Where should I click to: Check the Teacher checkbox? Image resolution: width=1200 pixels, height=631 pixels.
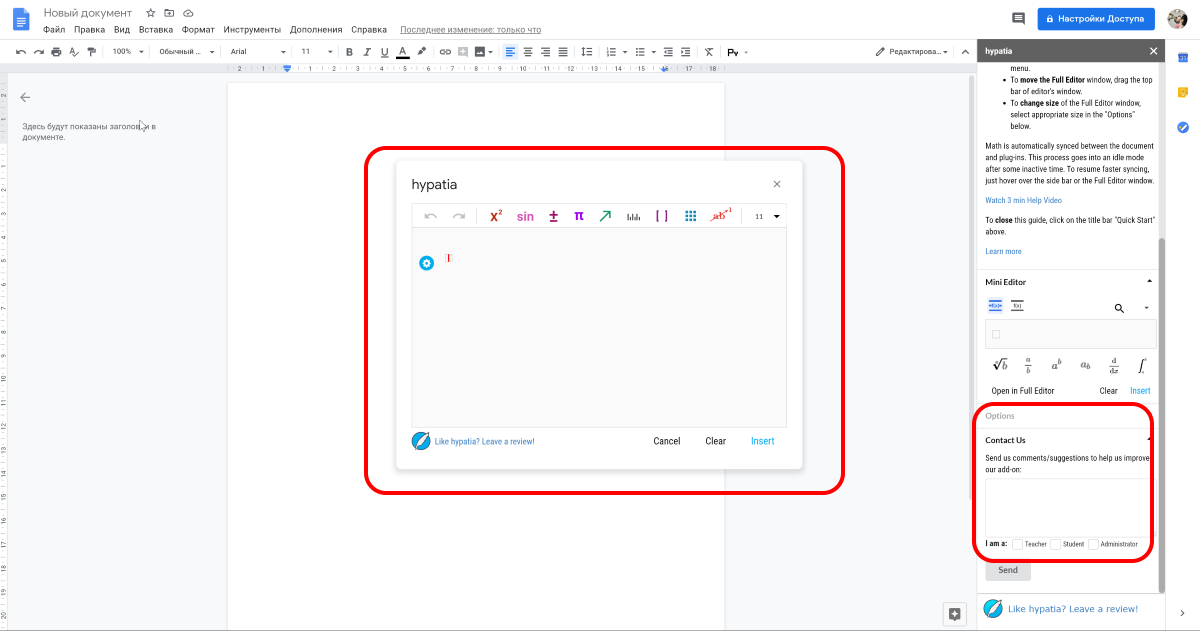(1017, 544)
